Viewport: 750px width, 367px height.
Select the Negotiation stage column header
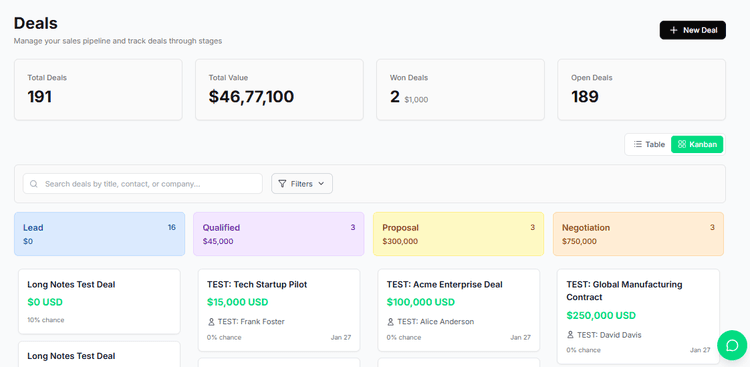tap(638, 234)
